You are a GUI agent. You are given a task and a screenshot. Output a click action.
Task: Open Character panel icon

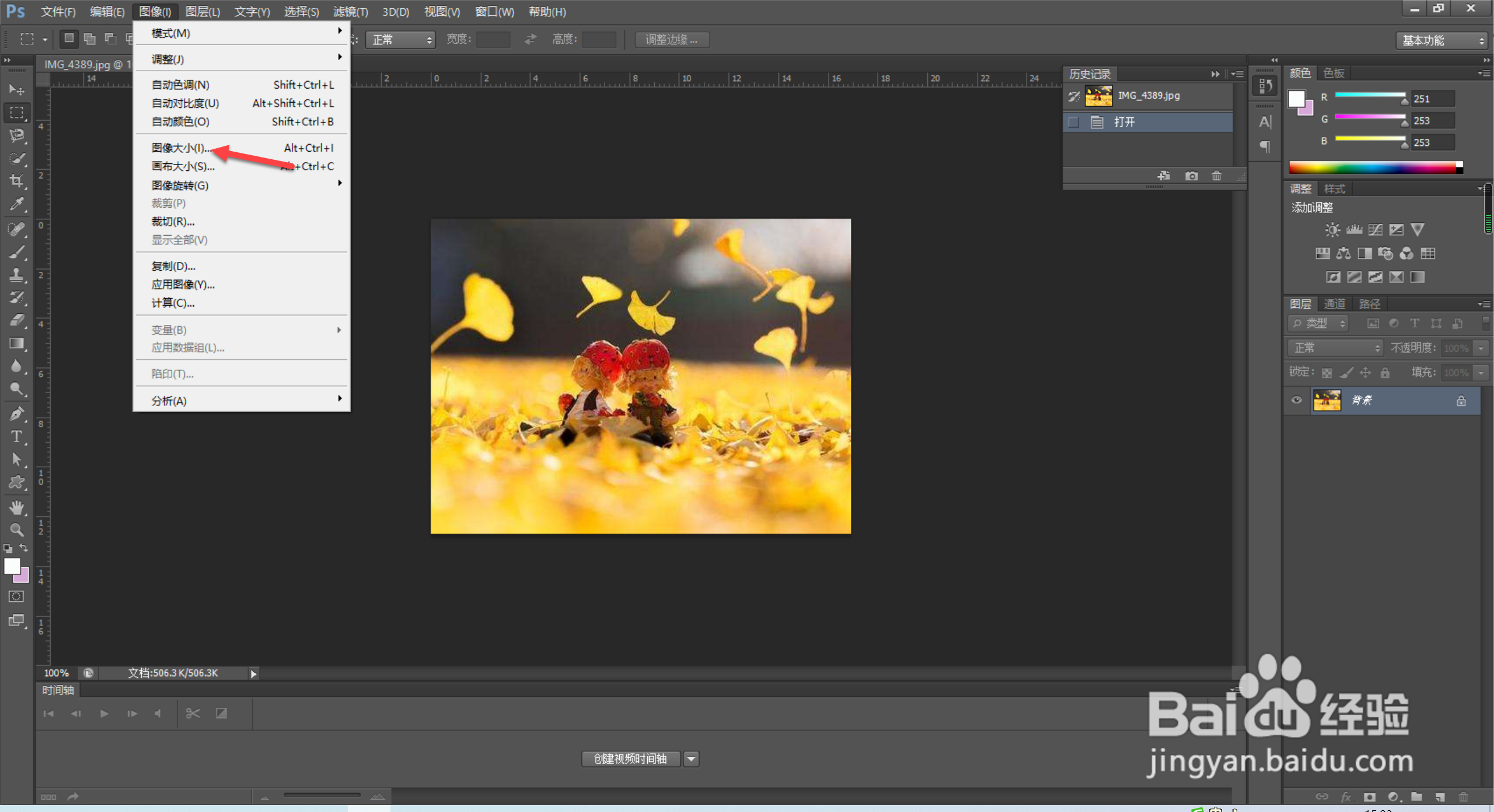pos(1265,121)
